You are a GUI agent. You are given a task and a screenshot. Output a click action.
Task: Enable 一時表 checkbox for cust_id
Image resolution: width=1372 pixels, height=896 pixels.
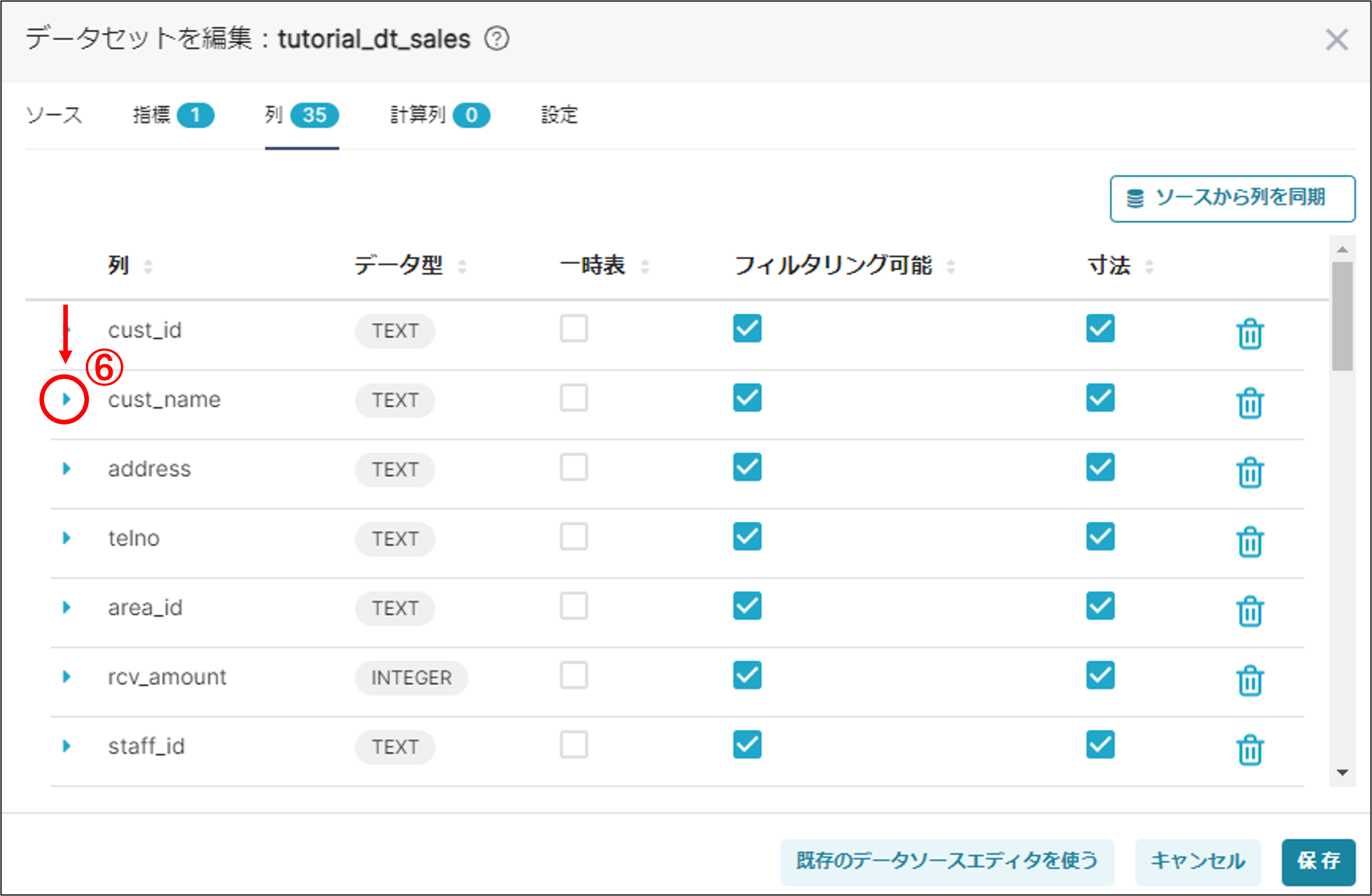[574, 328]
